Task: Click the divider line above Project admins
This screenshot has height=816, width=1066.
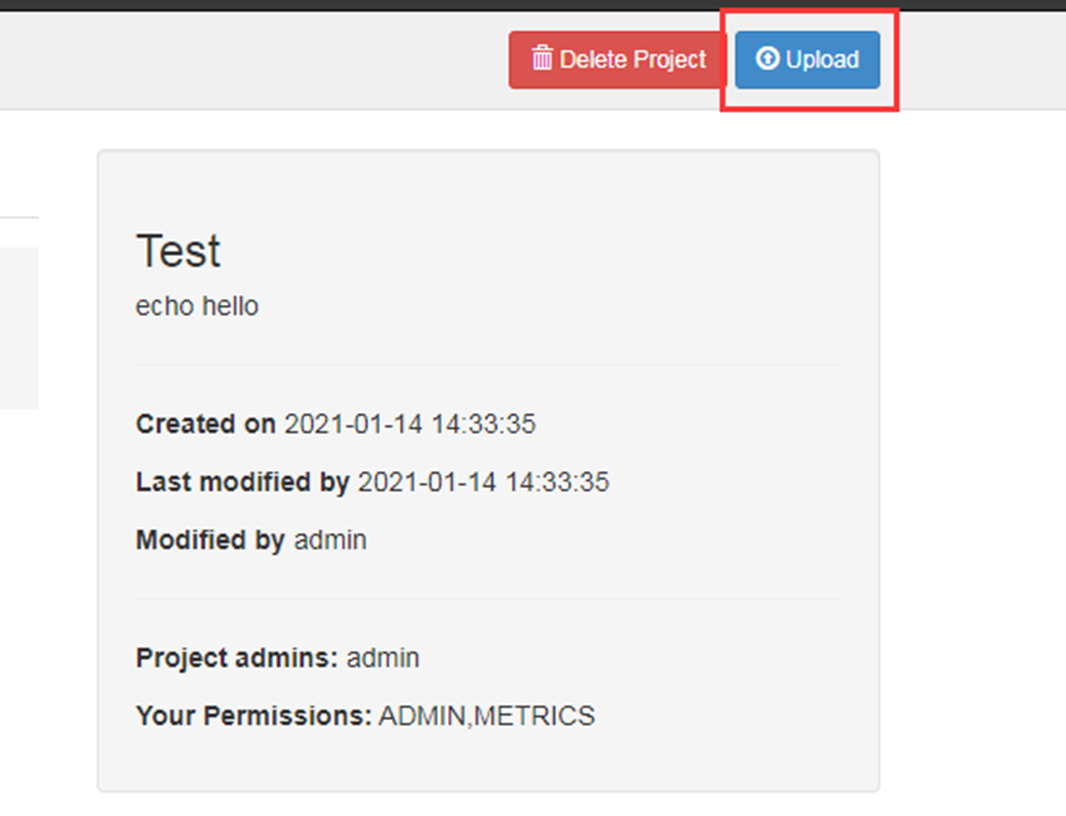Action: click(488, 598)
